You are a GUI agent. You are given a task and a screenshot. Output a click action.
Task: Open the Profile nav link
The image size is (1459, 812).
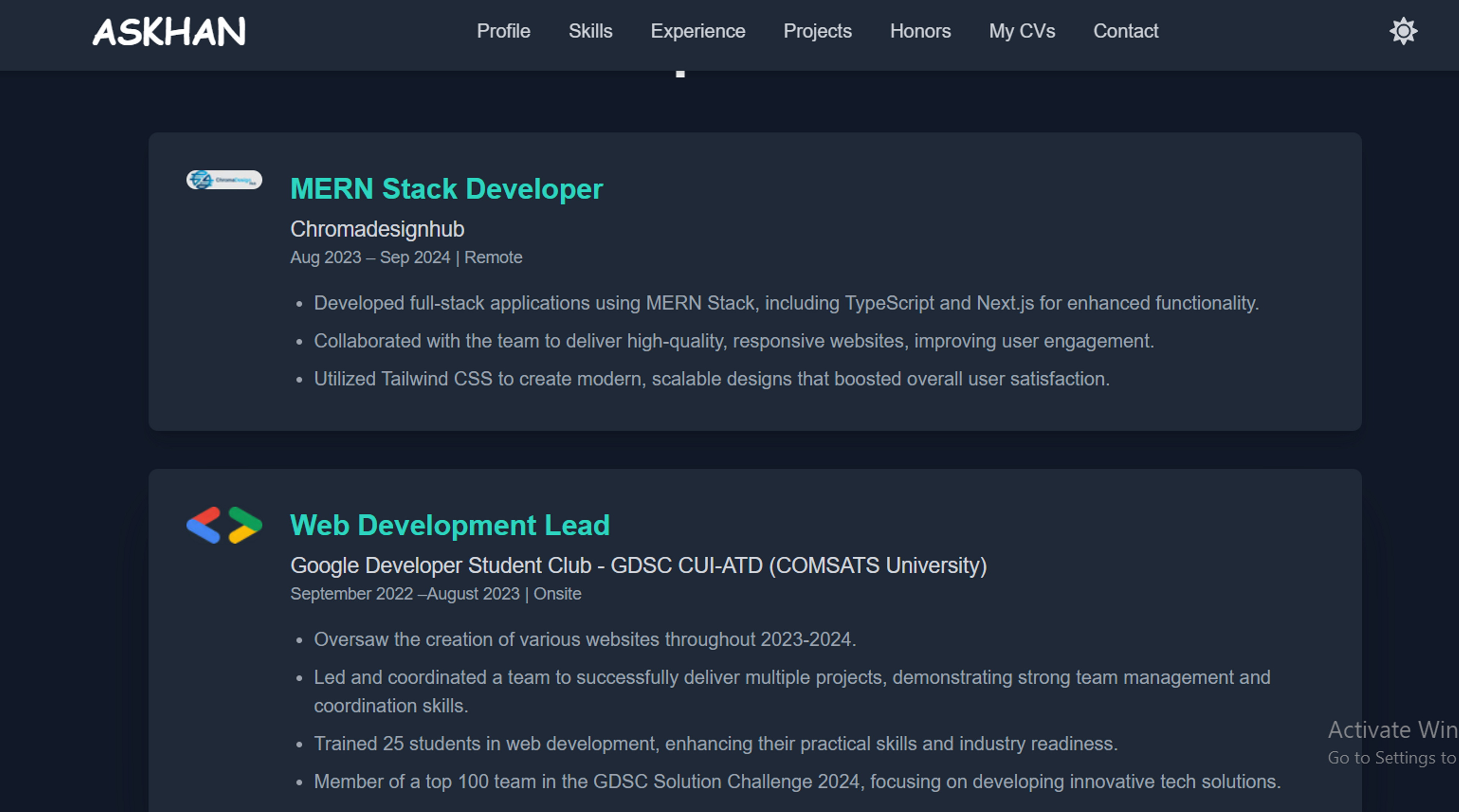pyautogui.click(x=503, y=31)
